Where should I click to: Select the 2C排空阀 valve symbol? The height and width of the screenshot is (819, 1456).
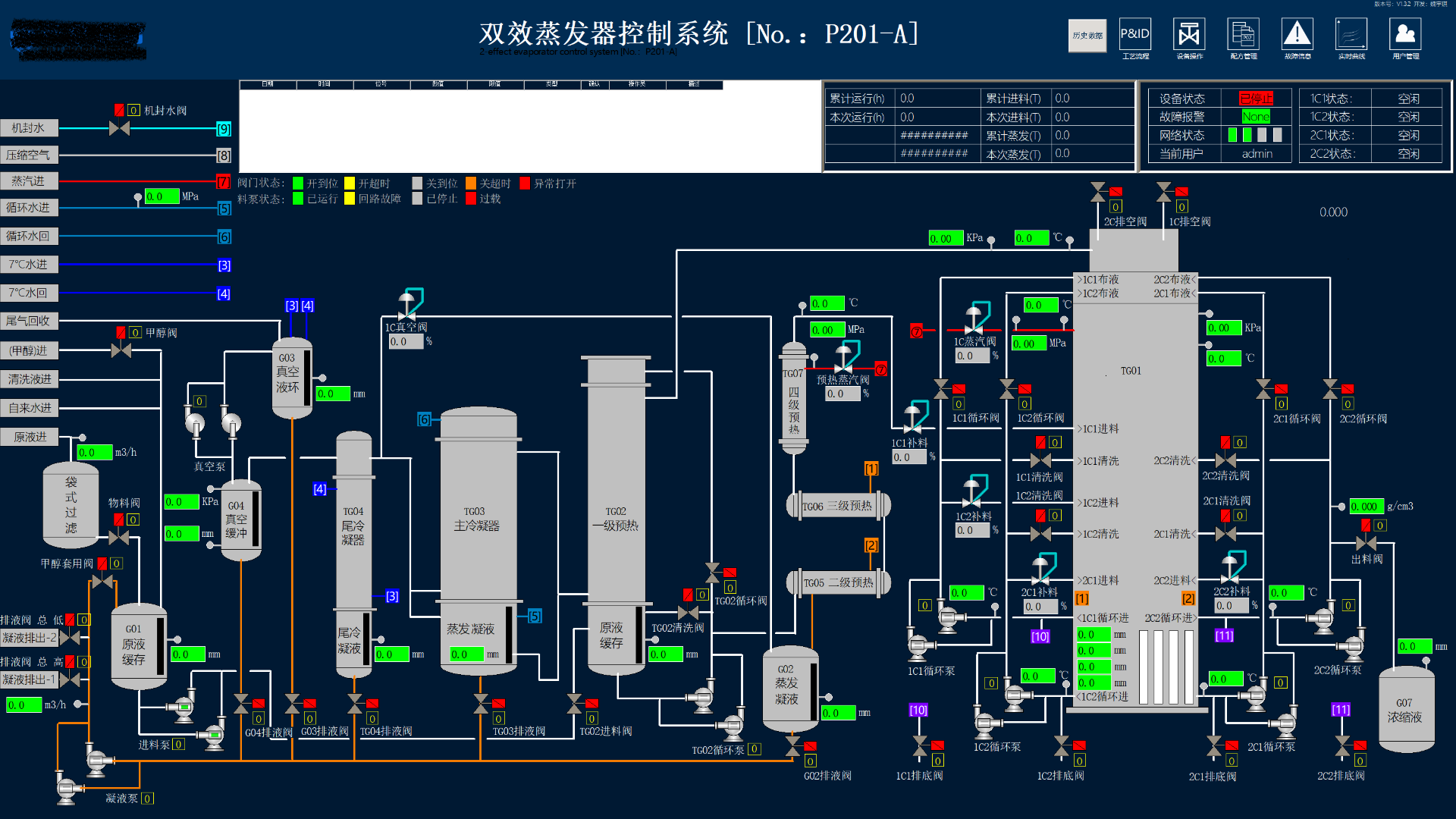tap(1098, 193)
